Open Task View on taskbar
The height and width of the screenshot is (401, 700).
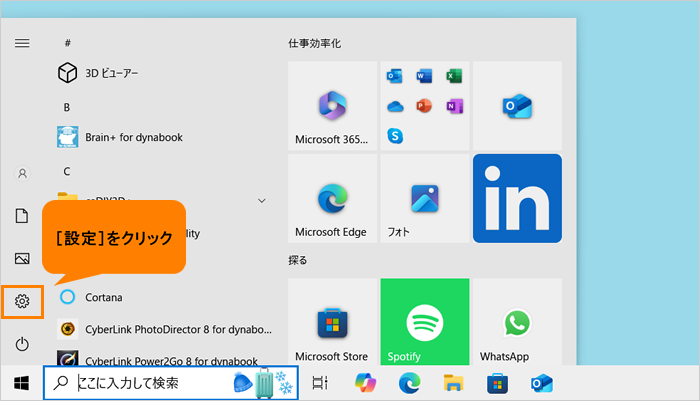(320, 383)
